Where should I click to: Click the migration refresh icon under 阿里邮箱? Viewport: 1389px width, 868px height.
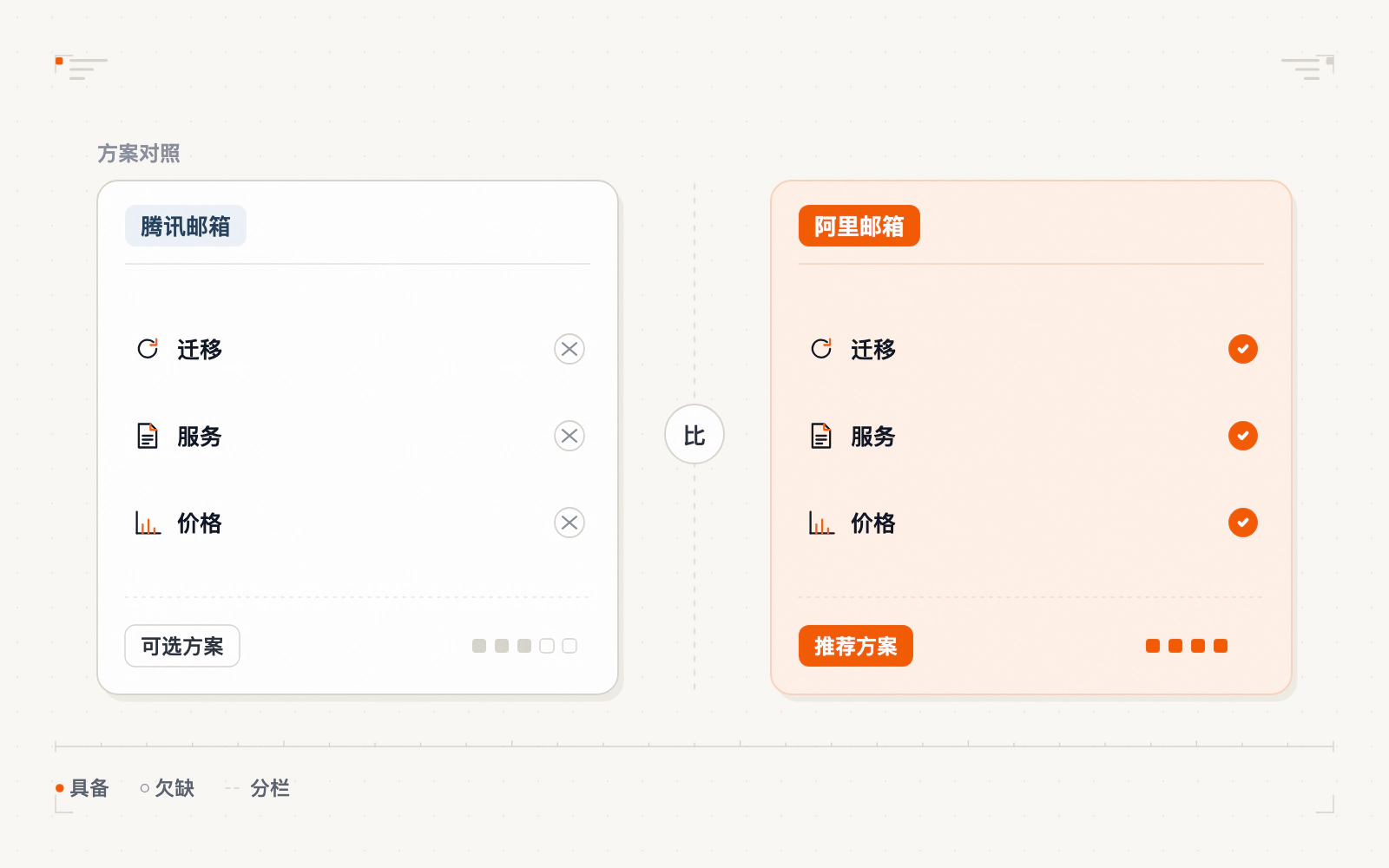coord(821,349)
